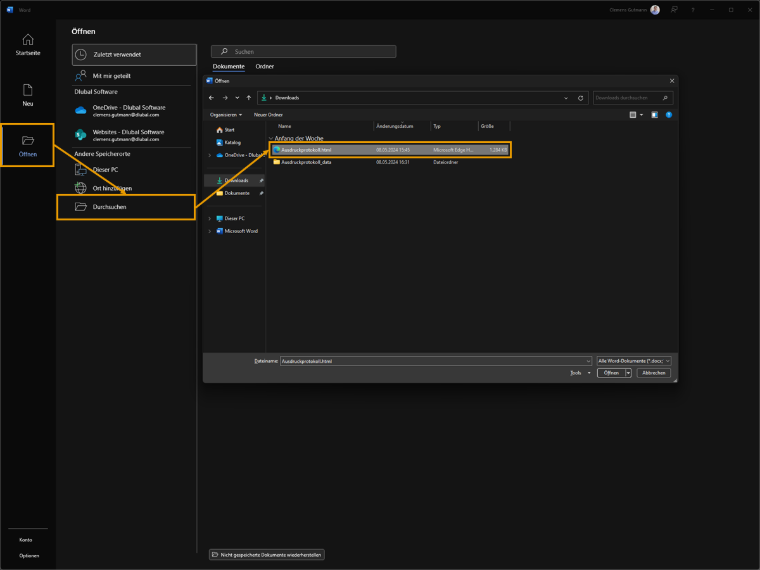The height and width of the screenshot is (570, 760).
Task: Expand the address bar history dropdown
Action: [566, 98]
